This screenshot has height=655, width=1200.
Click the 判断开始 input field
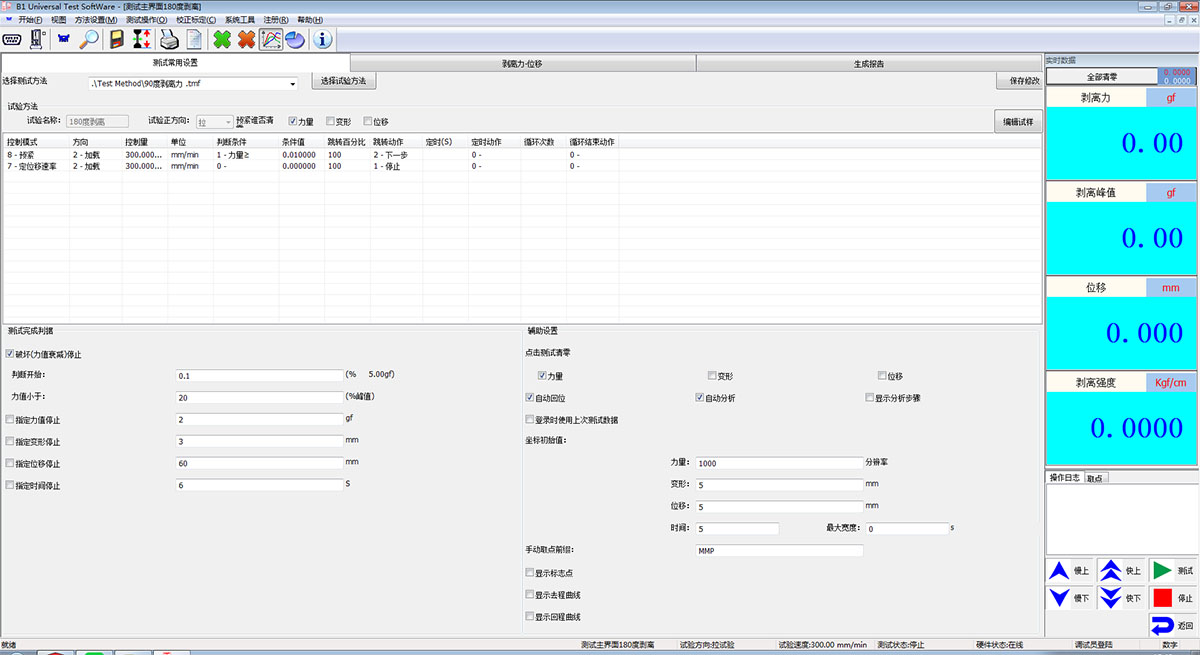coord(259,376)
